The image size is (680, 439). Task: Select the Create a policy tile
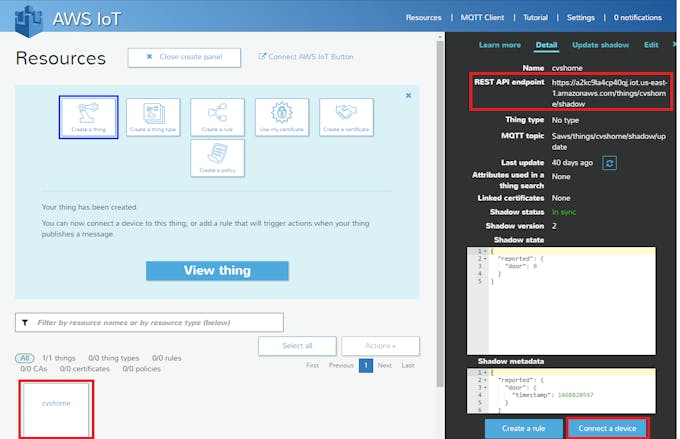pyautogui.click(x=217, y=158)
